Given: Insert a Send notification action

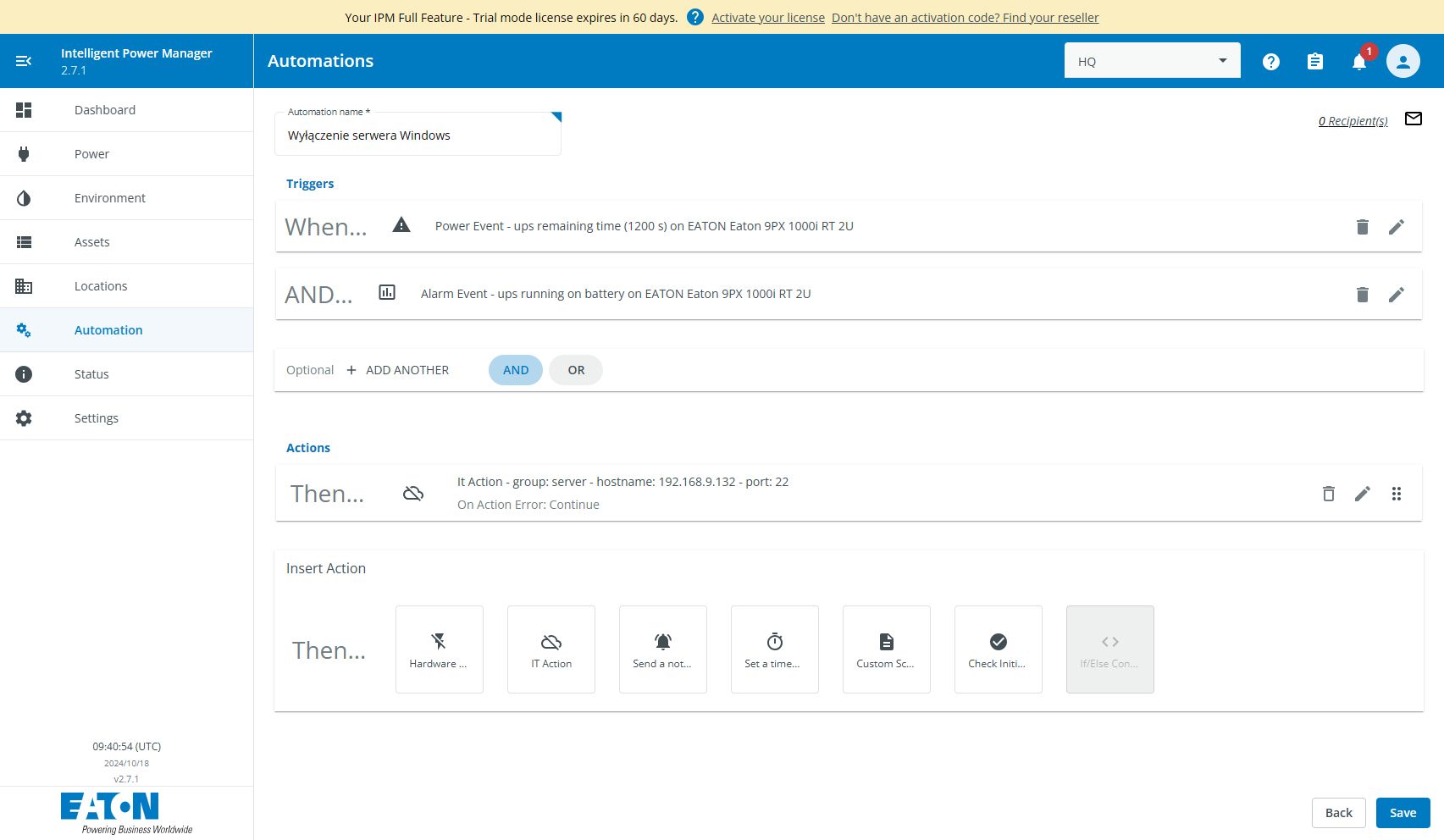Looking at the screenshot, I should click(x=662, y=649).
